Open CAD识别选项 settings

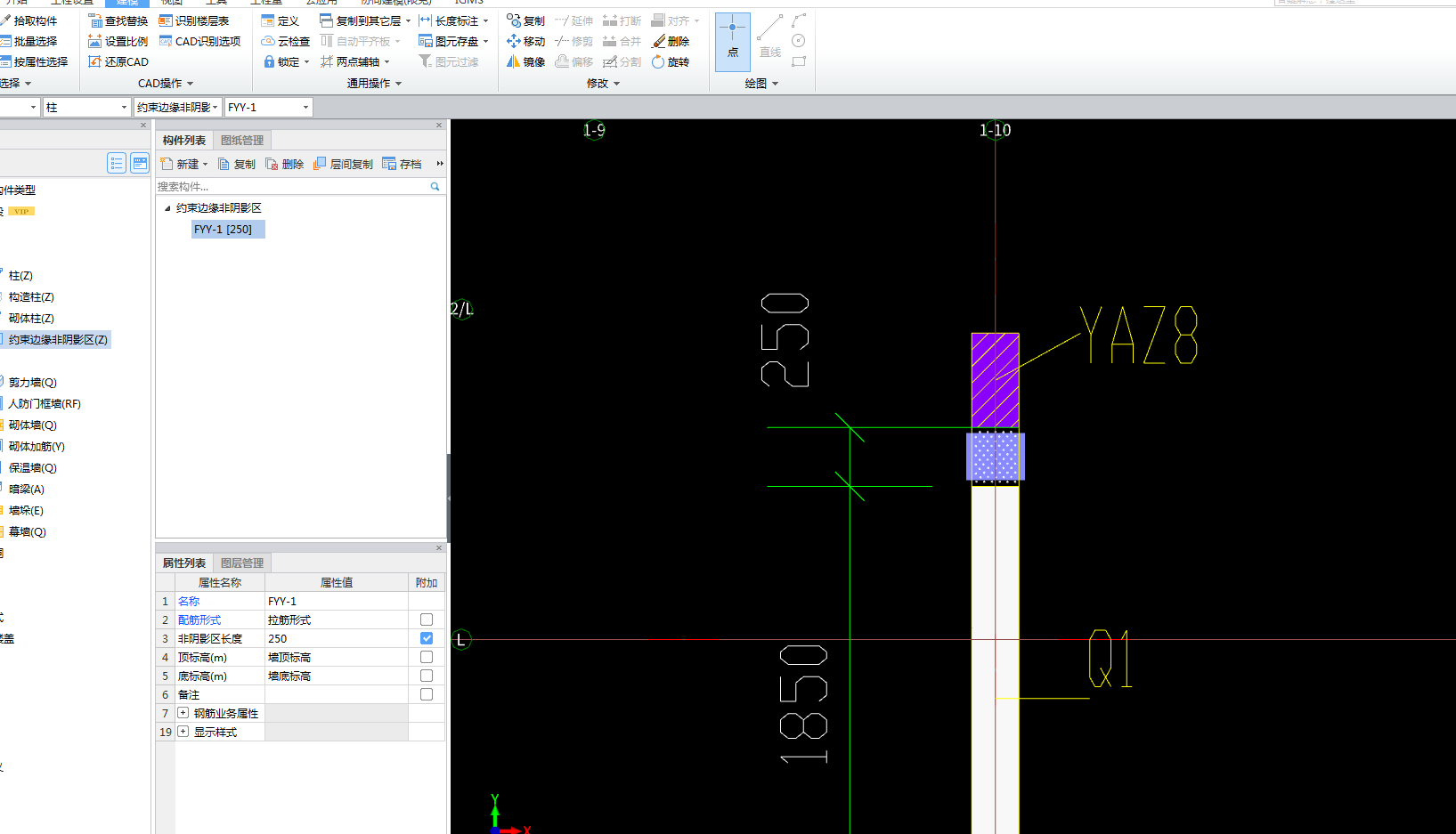tap(199, 41)
